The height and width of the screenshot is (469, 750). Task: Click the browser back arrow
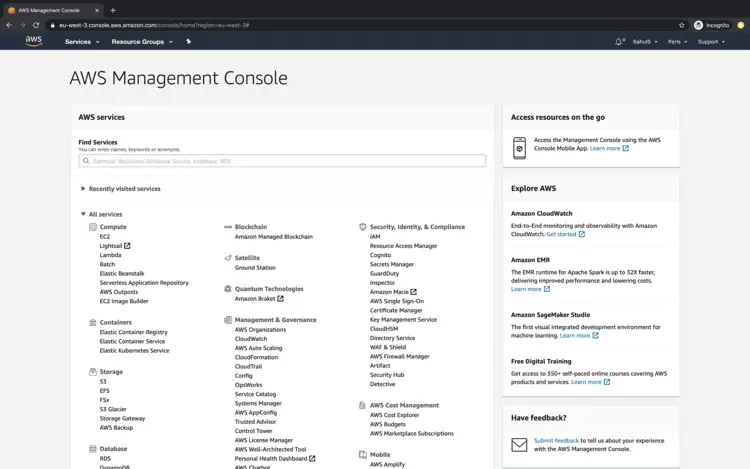[9, 25]
